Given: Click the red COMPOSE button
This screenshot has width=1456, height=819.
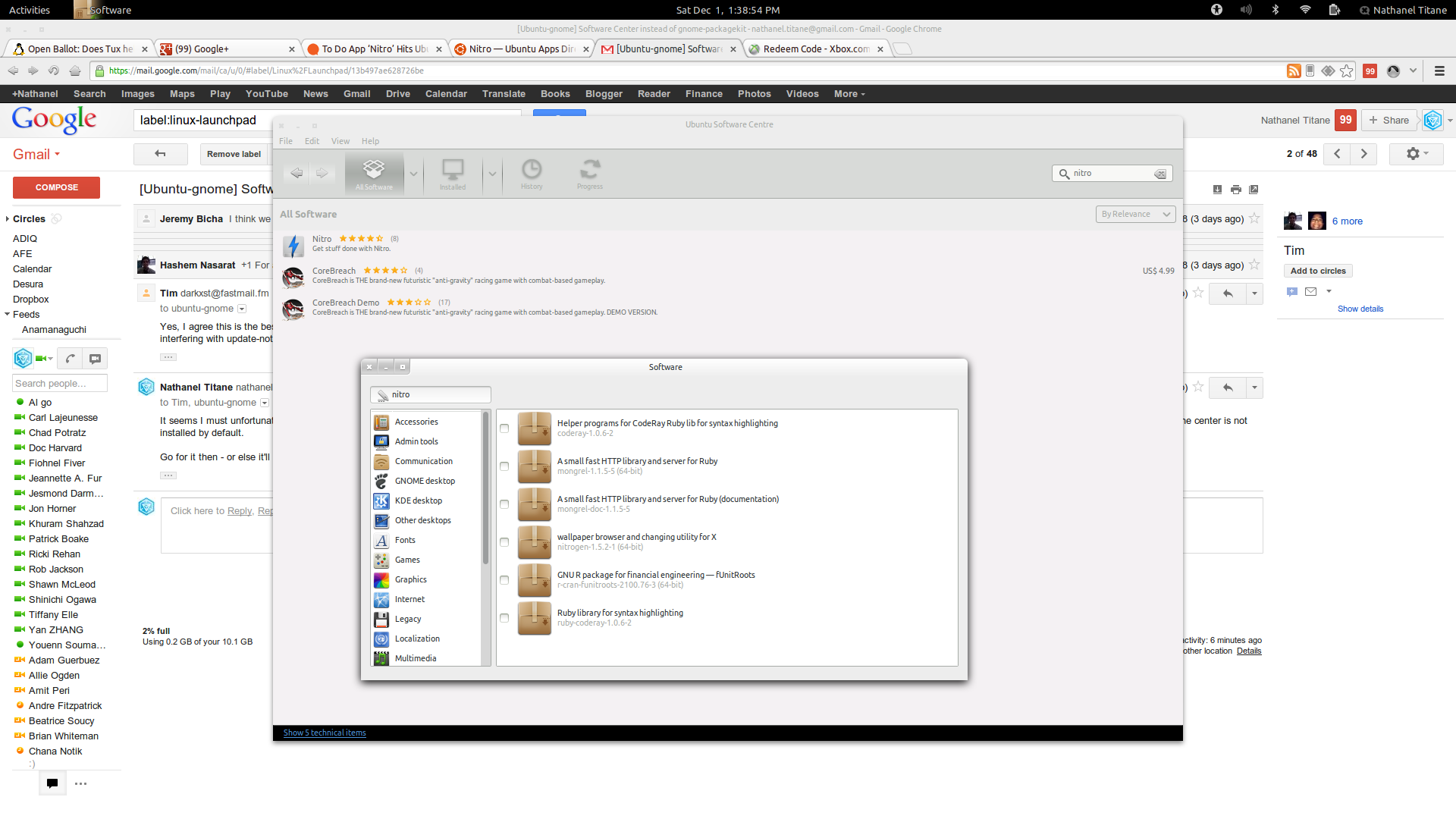Looking at the screenshot, I should [x=56, y=187].
